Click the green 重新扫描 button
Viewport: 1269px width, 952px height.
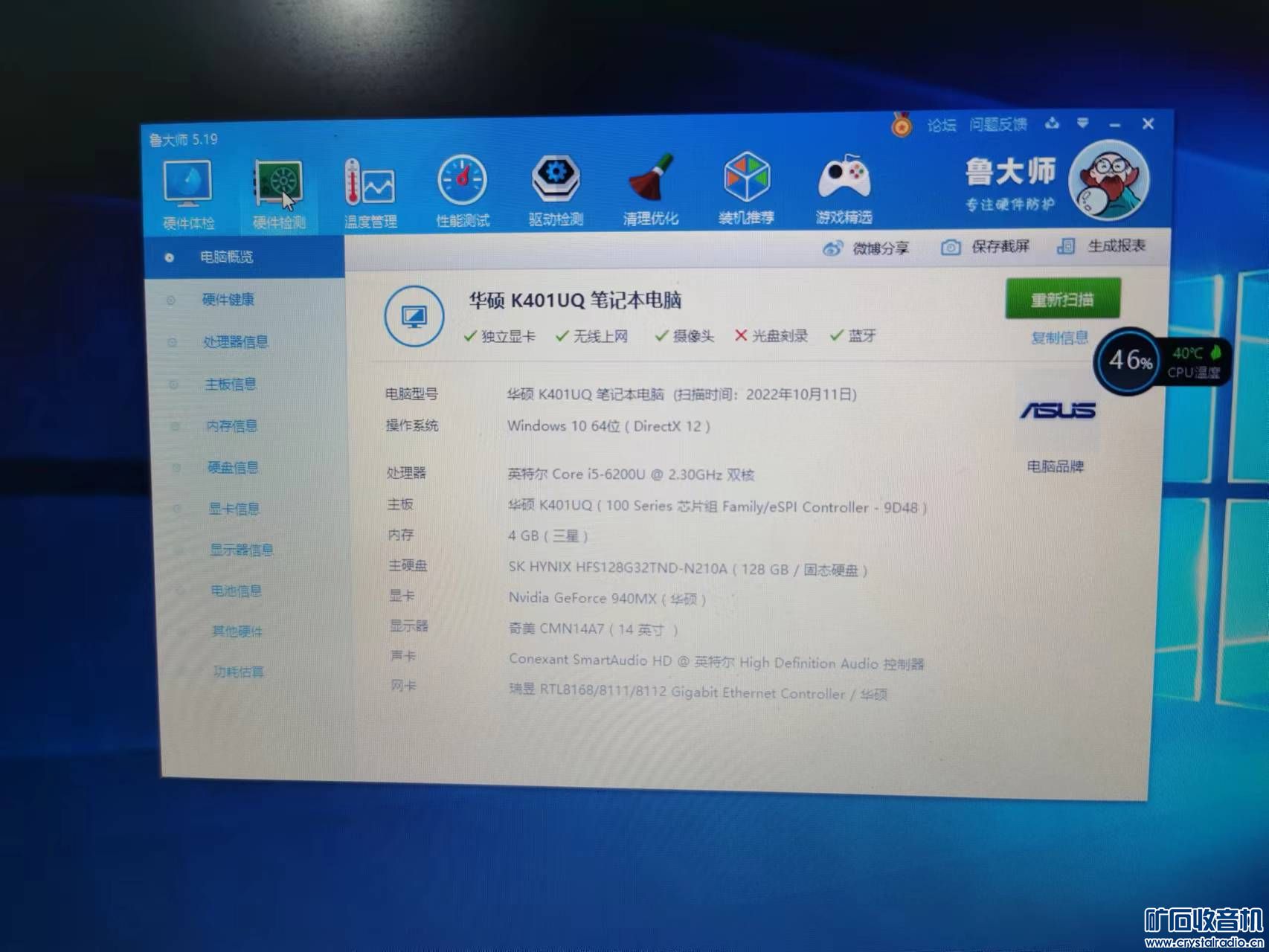tap(1062, 299)
